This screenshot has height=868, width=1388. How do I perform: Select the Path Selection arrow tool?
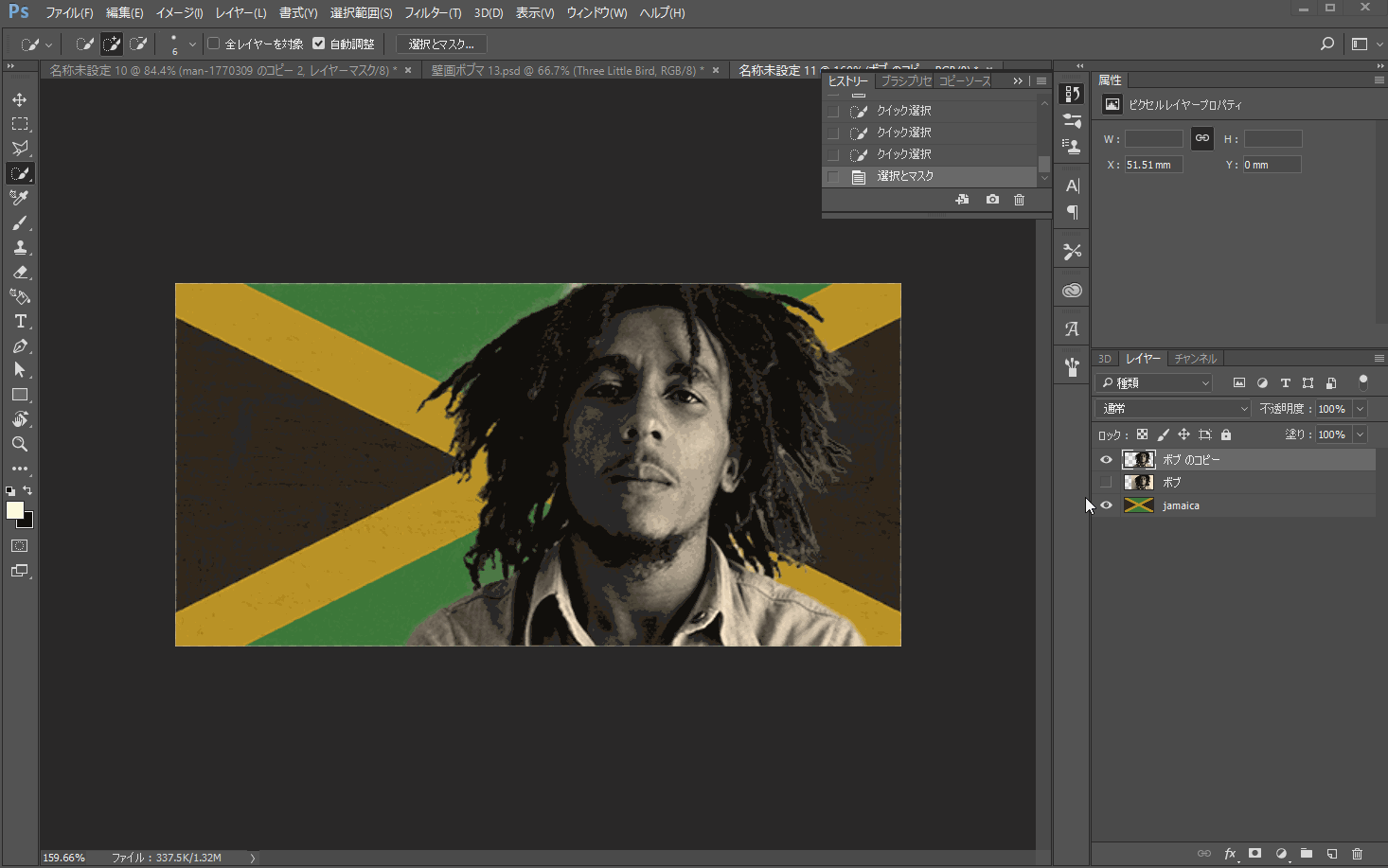click(x=20, y=370)
